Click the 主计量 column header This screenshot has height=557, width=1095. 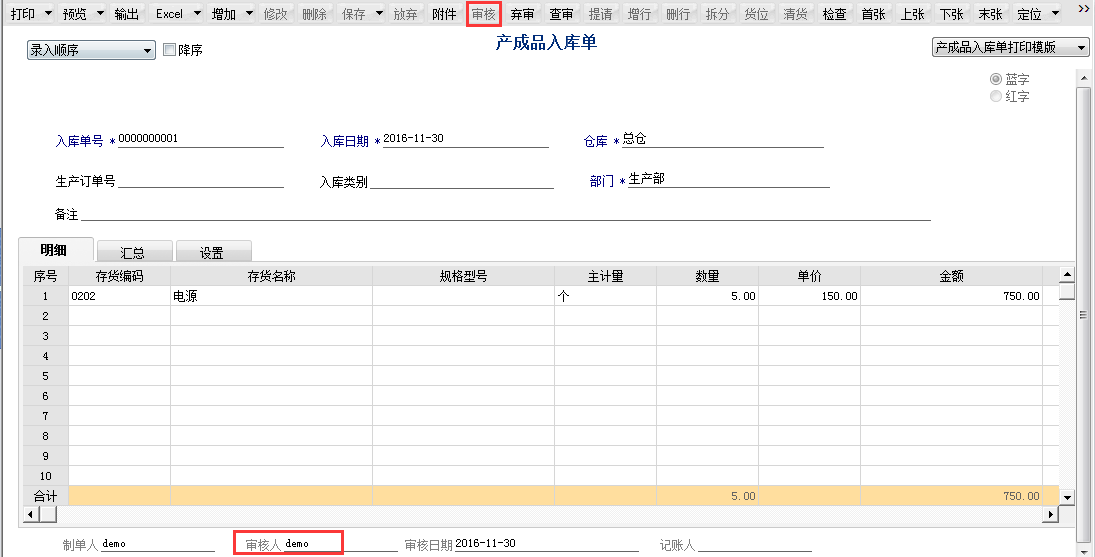[605, 276]
